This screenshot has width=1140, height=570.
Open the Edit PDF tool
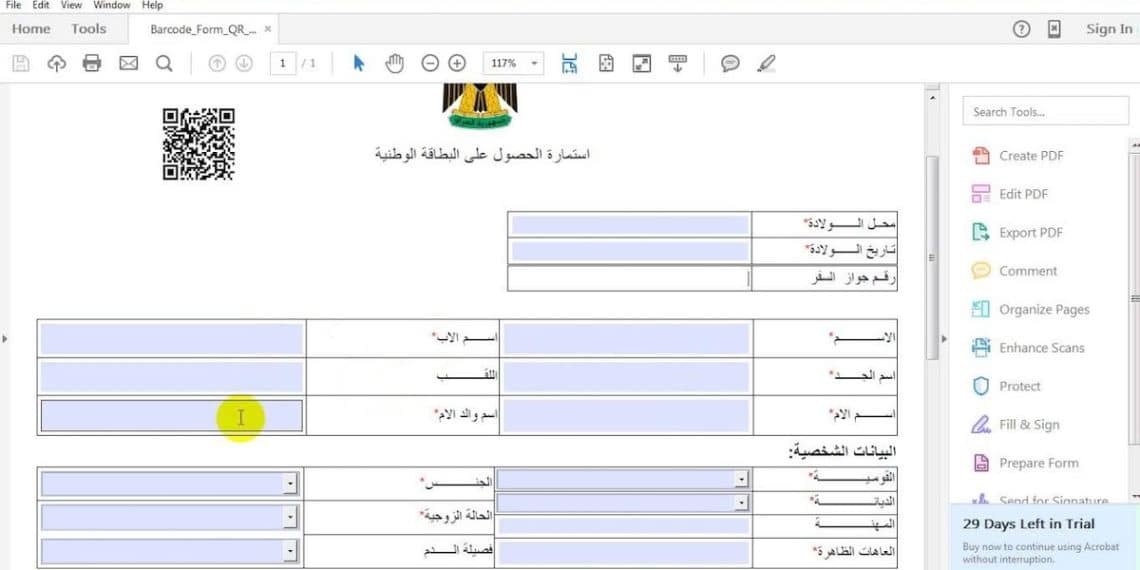click(1011, 194)
